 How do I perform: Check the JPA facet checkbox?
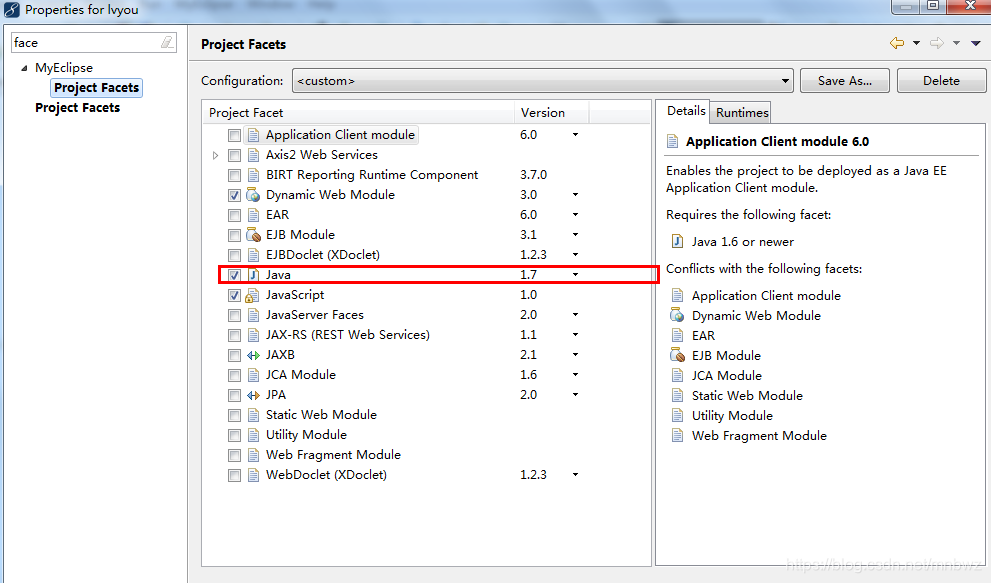[234, 395]
